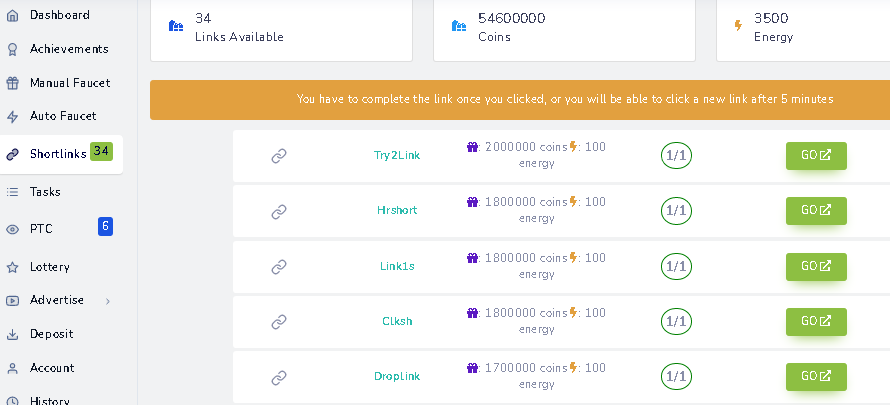890x405 pixels.
Task: Open the Dashboard menu item
Action: (x=59, y=15)
